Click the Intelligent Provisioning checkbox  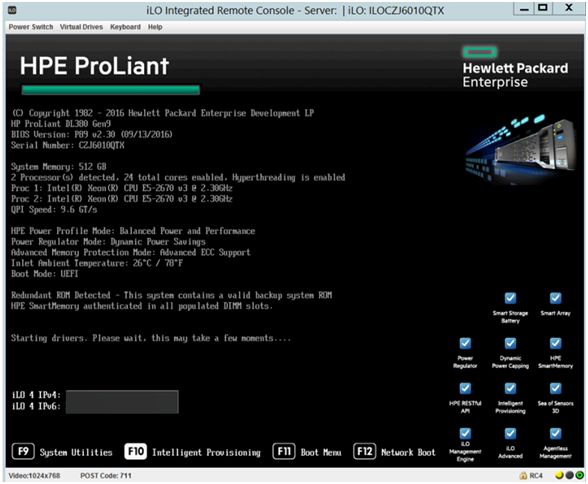click(510, 388)
